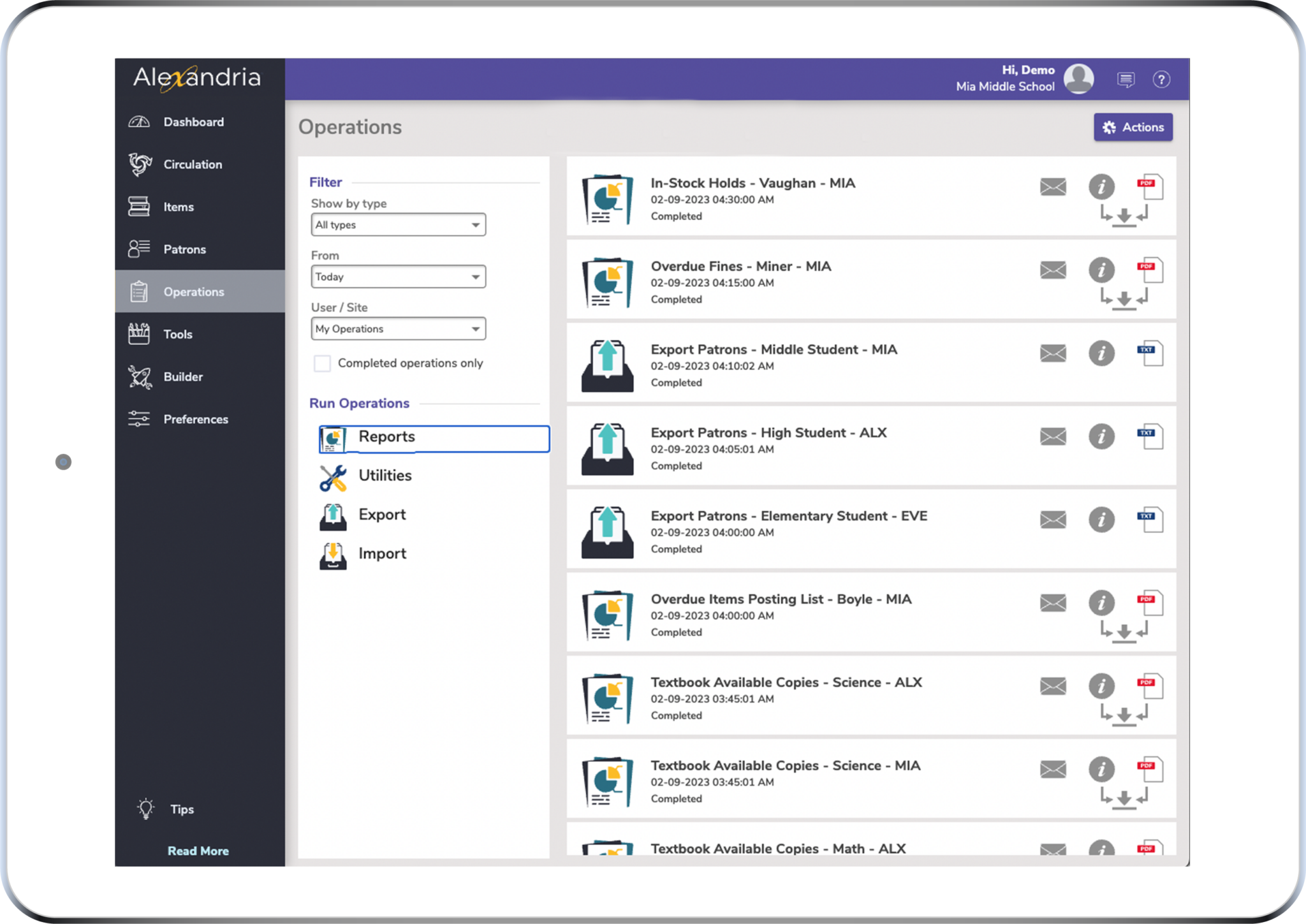This screenshot has height=924, width=1306.
Task: Select Utilities under Run Operations
Action: (x=385, y=476)
